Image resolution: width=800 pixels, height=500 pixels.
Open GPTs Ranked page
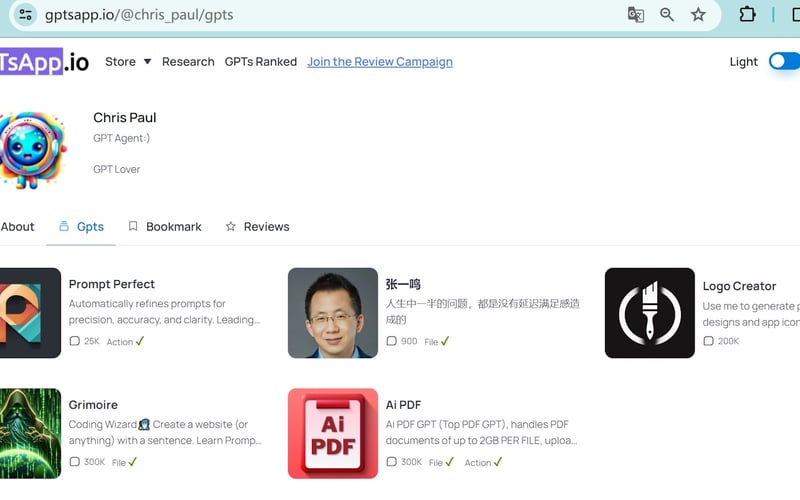click(261, 62)
